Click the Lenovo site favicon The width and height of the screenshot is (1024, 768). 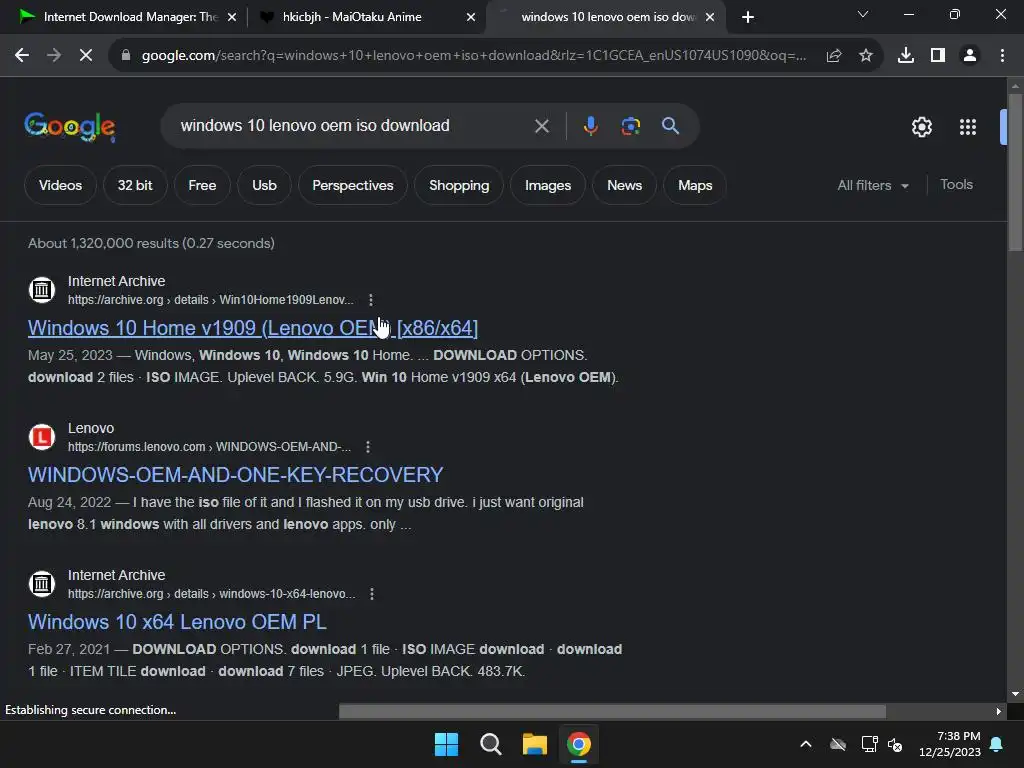pyautogui.click(x=42, y=437)
